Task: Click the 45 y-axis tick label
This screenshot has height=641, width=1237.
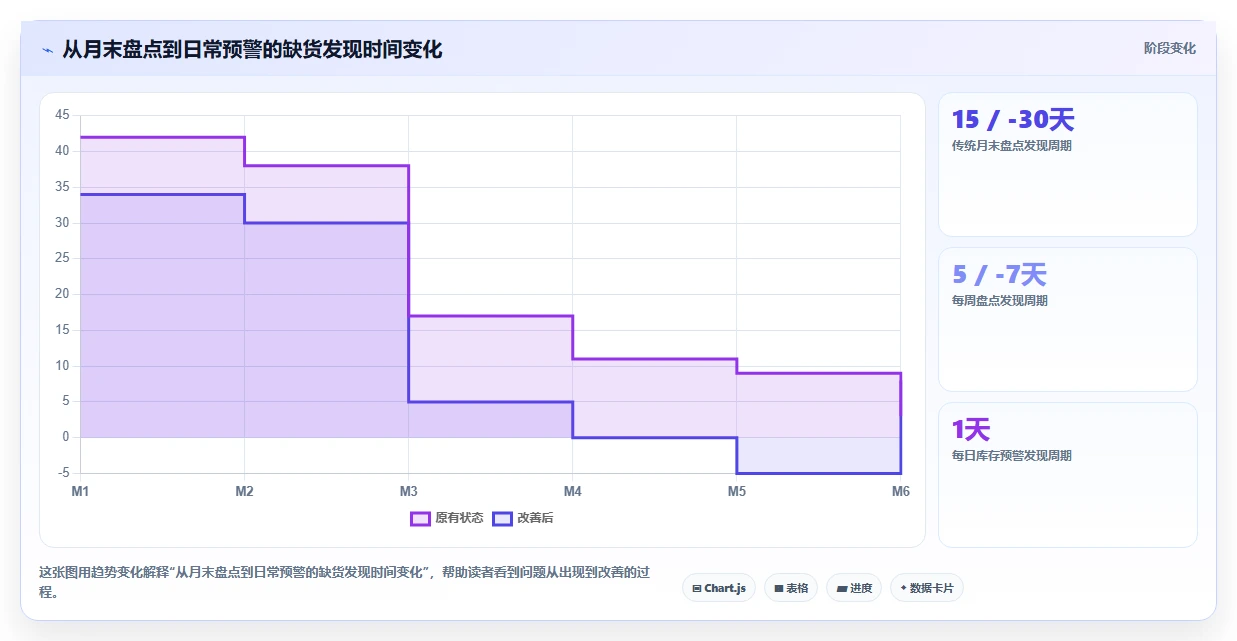Action: pos(62,115)
